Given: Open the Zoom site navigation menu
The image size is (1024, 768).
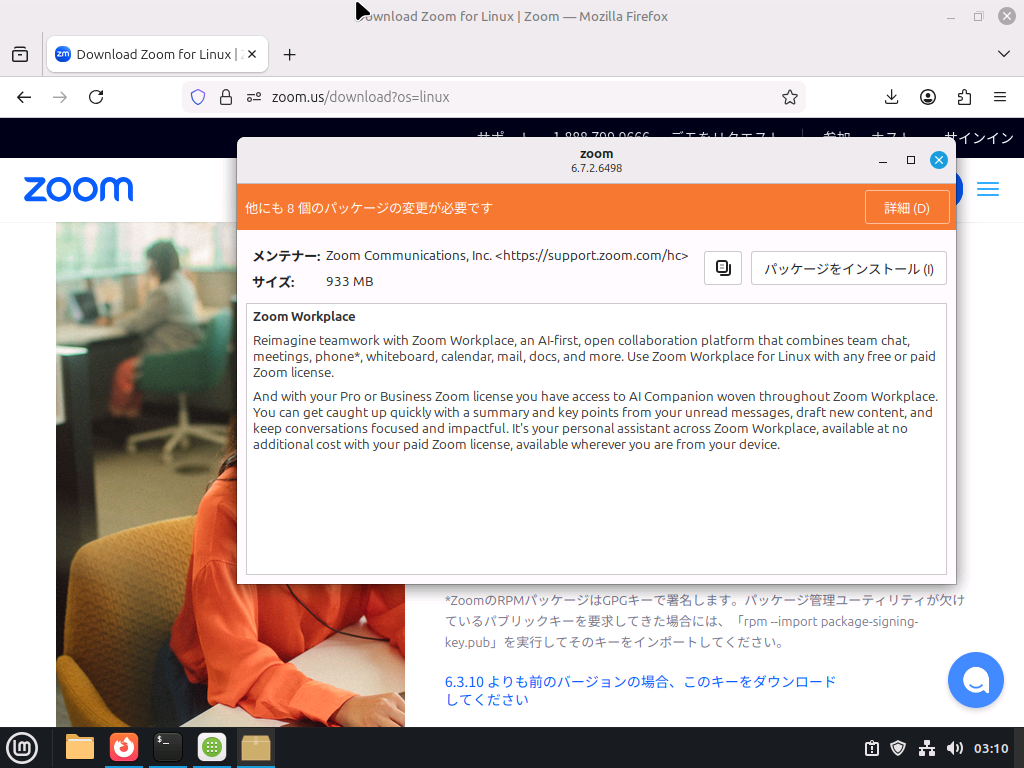Looking at the screenshot, I should [x=988, y=189].
